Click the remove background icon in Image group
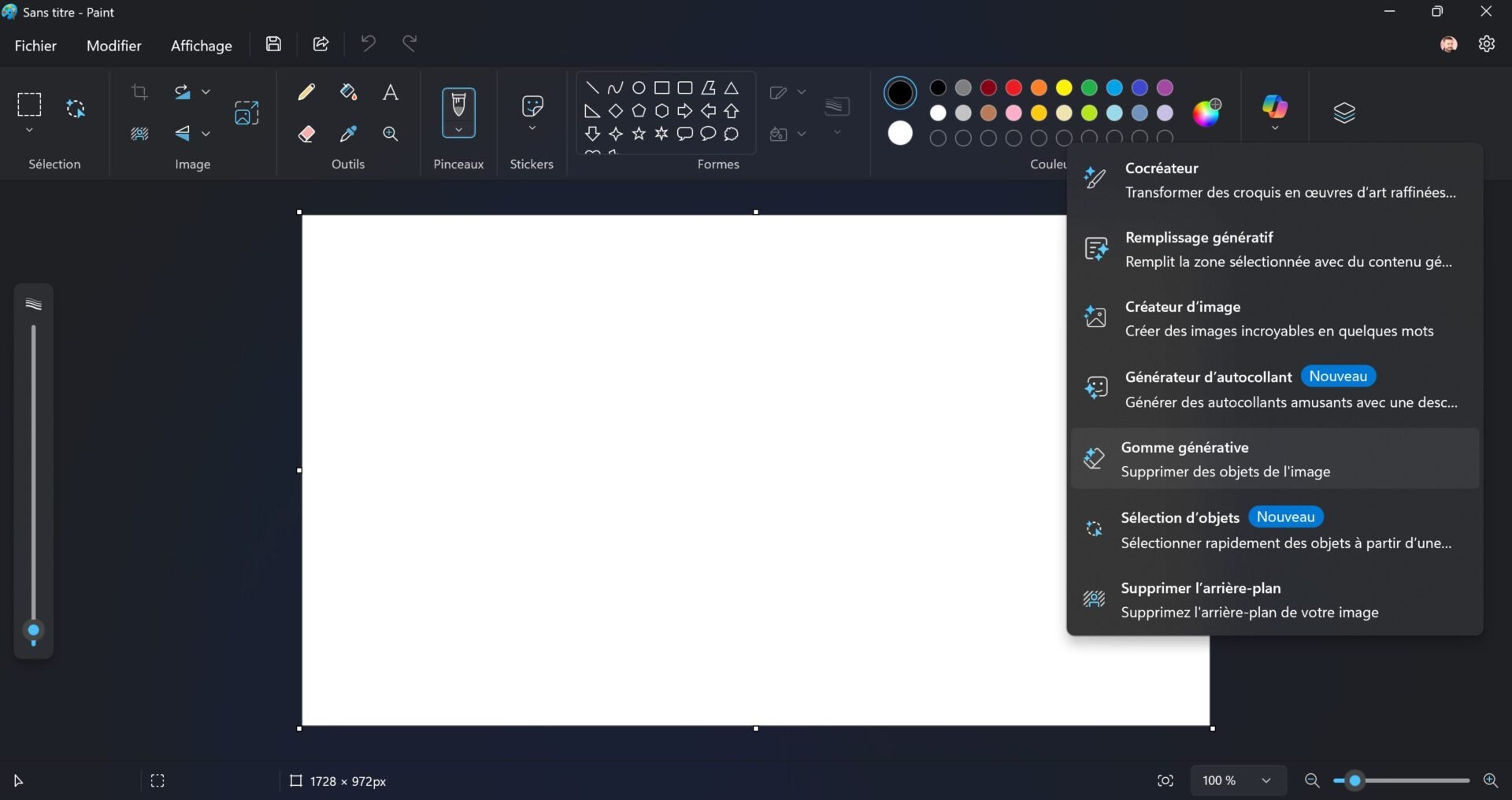 139,134
